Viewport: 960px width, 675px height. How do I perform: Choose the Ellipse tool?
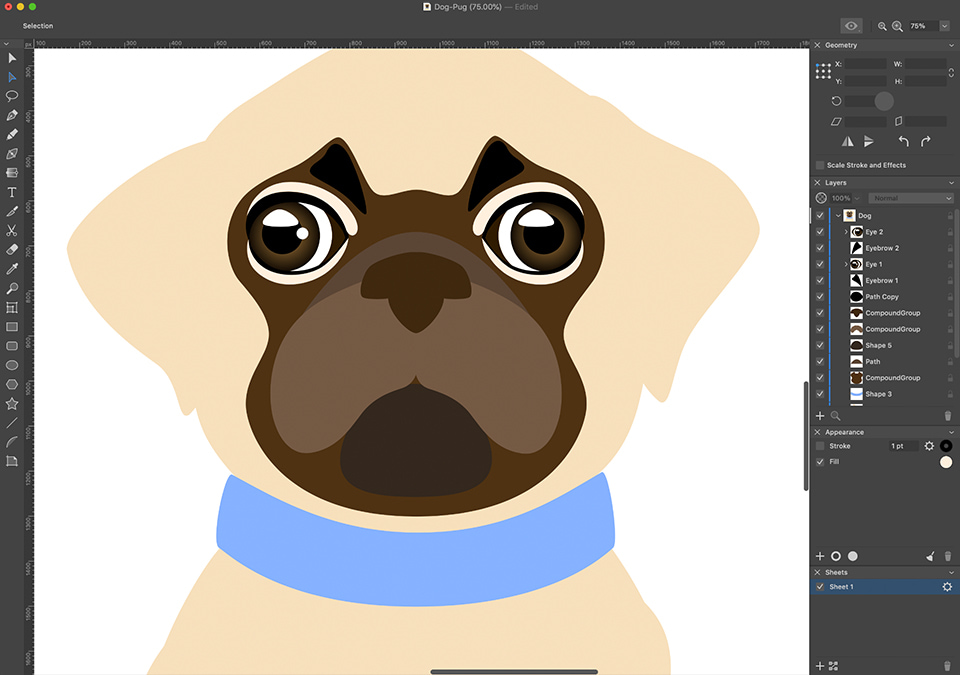[12, 365]
